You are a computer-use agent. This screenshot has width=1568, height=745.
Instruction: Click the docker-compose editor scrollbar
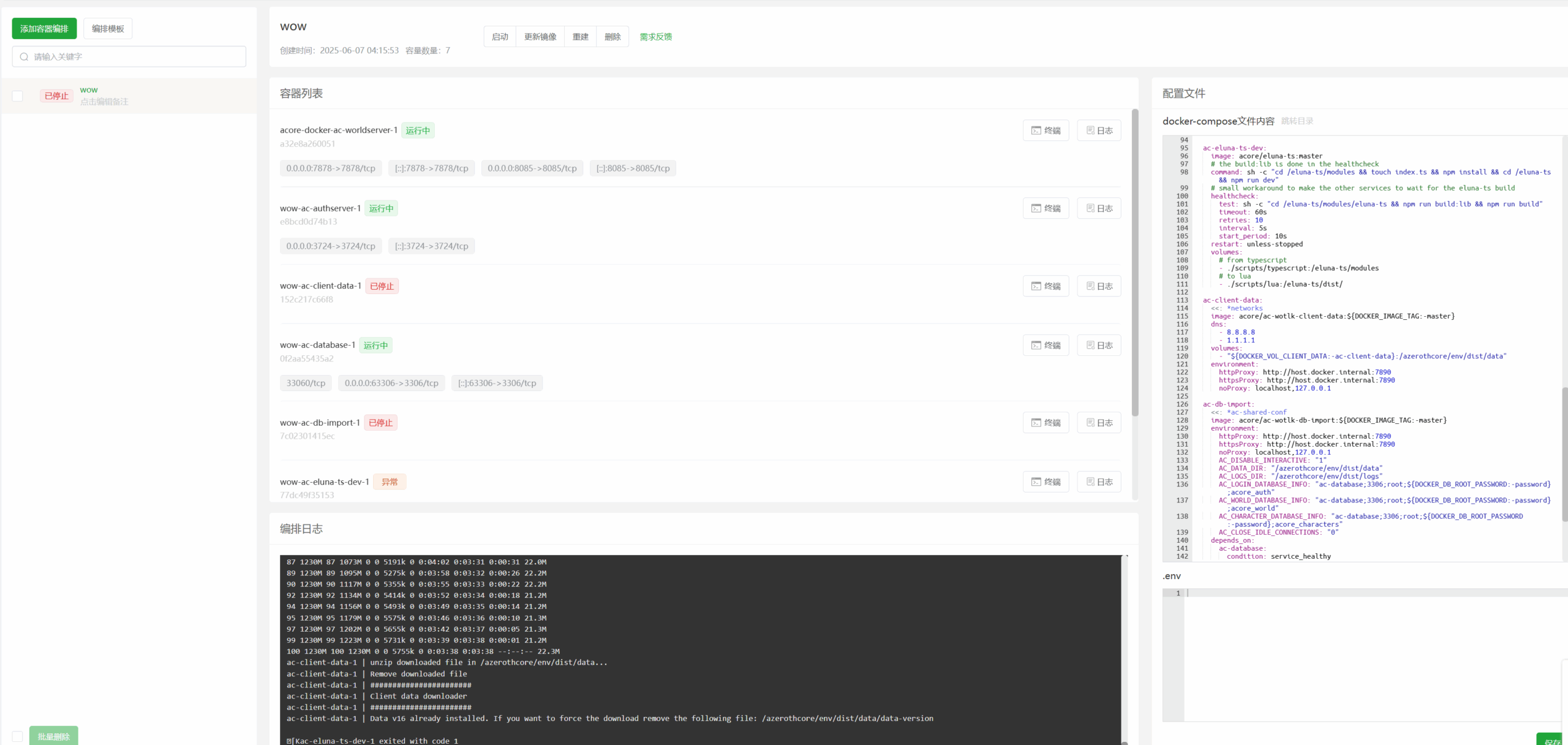1564,453
